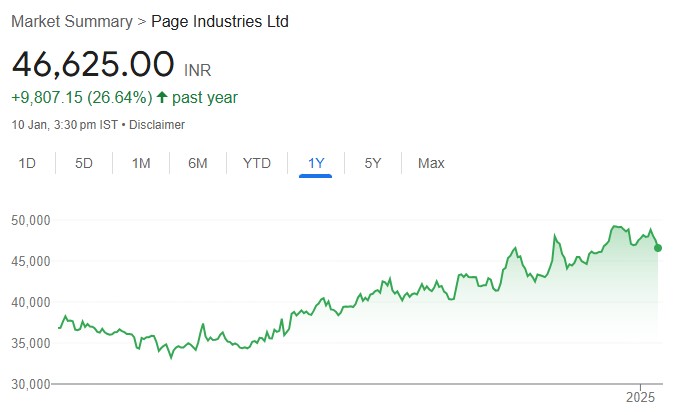
Task: Select the active 1Y tab
Action: pos(315,163)
